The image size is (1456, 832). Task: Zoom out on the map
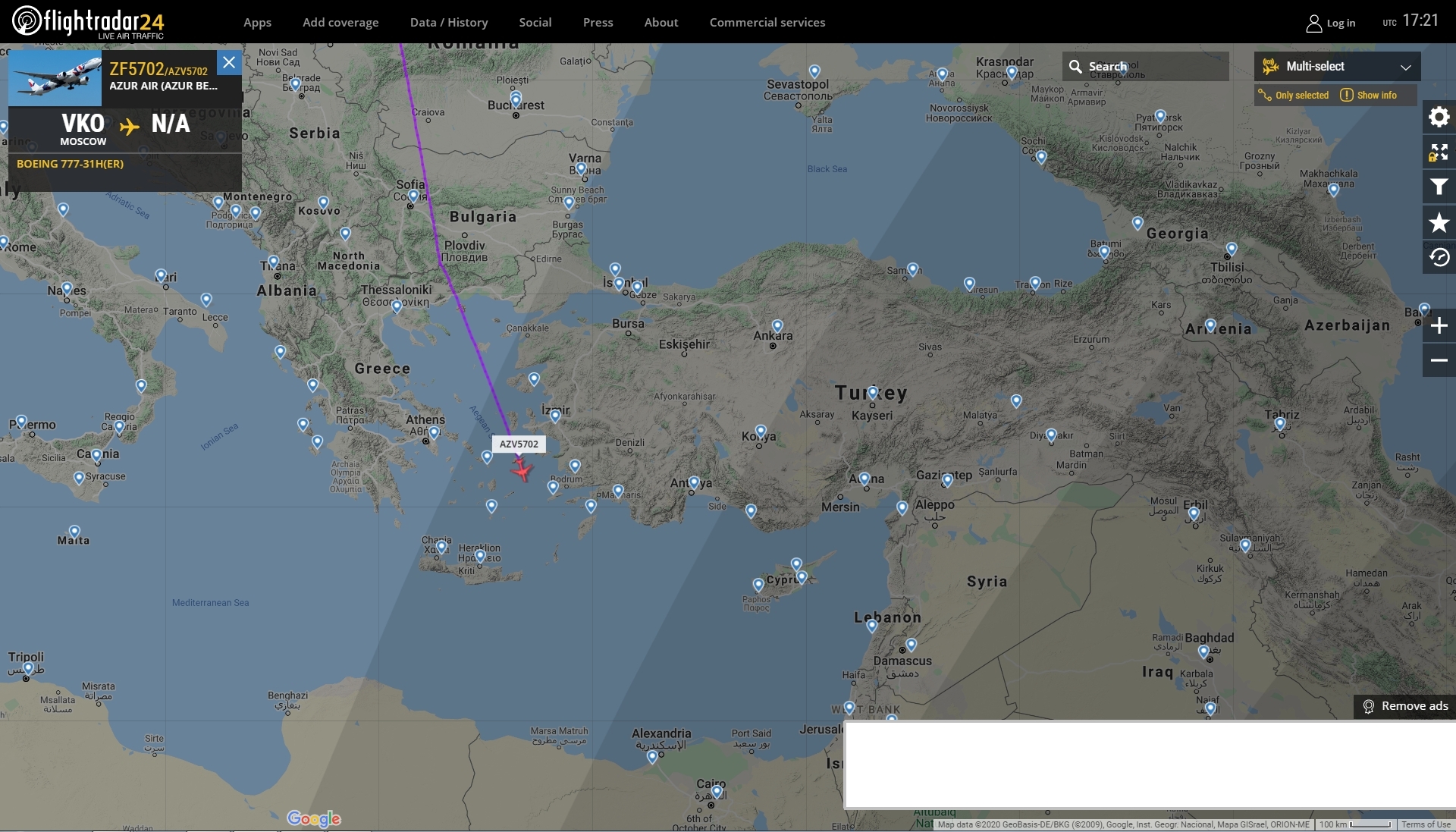point(1439,360)
